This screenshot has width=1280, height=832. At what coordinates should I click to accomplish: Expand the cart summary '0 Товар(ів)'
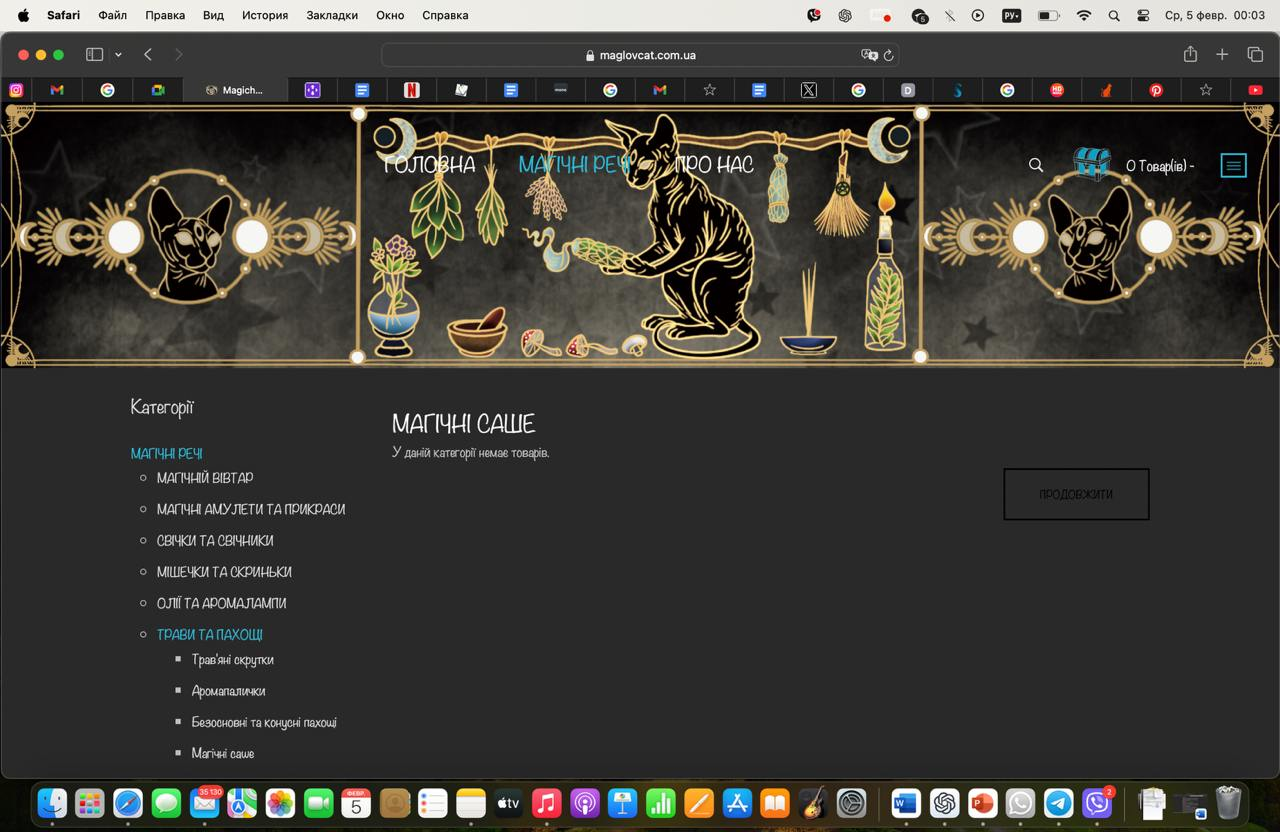click(1160, 166)
